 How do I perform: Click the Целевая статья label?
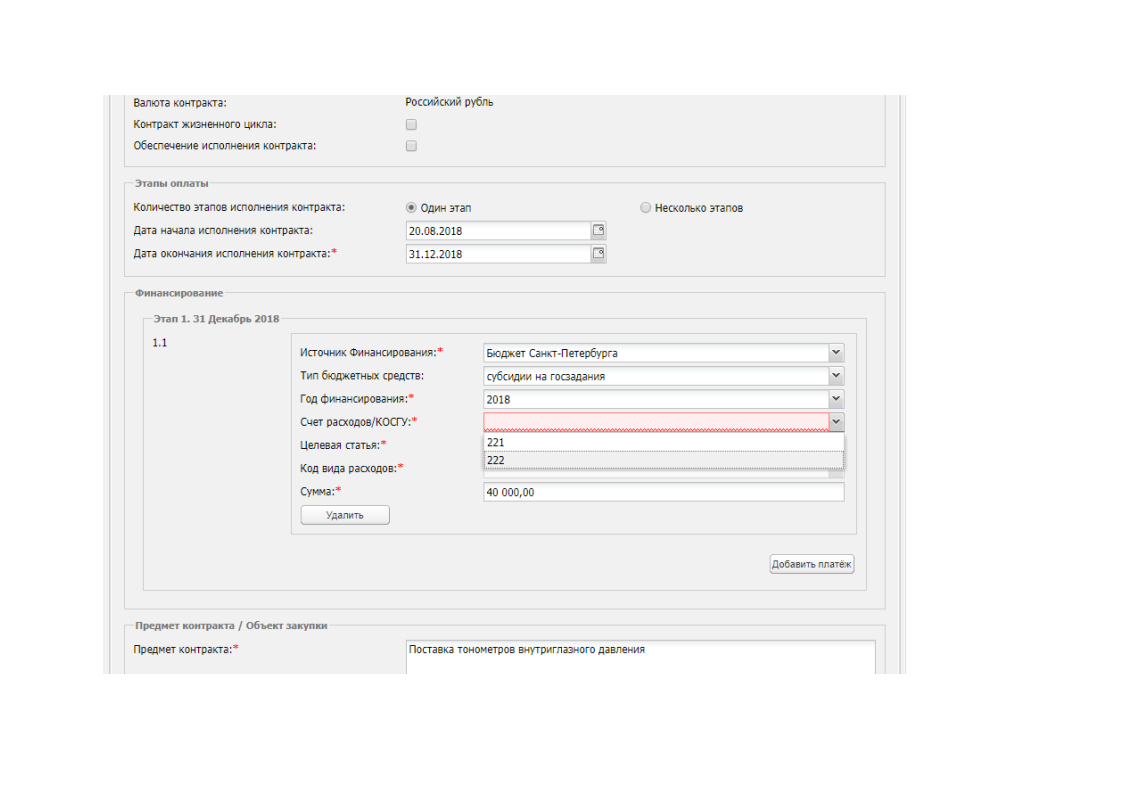pyautogui.click(x=343, y=445)
